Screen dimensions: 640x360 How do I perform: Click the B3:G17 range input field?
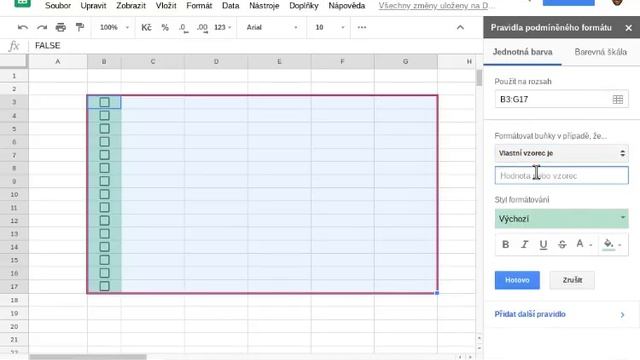(x=561, y=99)
